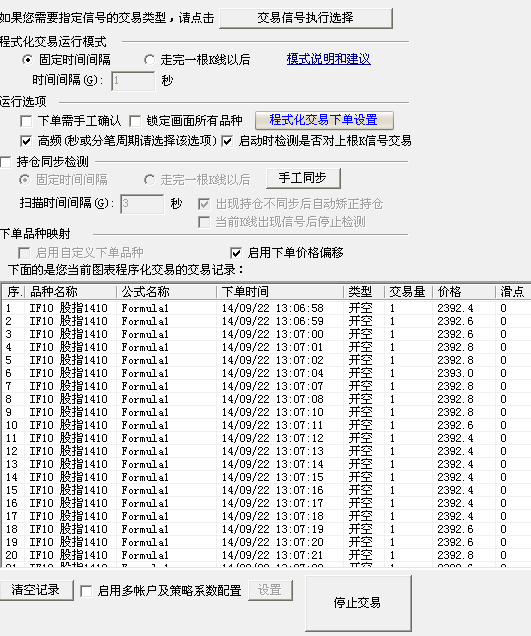This screenshot has height=636, width=531.
Task: Select the record timed 13:07:11
Action: click(x=266, y=425)
